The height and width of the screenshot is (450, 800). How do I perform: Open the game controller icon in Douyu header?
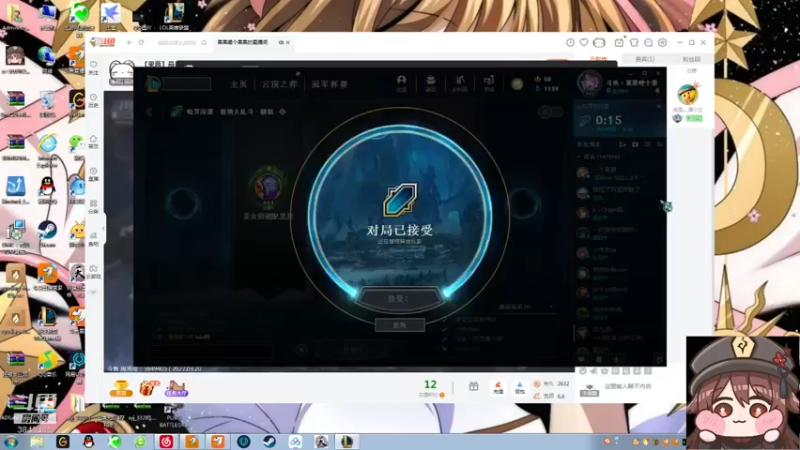click(599, 42)
